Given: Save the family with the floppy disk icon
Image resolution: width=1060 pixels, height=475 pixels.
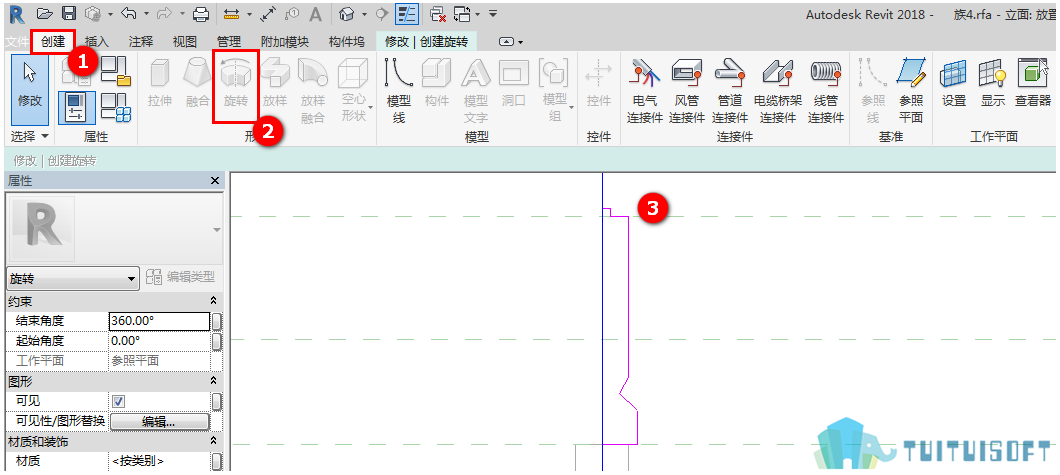Looking at the screenshot, I should (x=69, y=13).
